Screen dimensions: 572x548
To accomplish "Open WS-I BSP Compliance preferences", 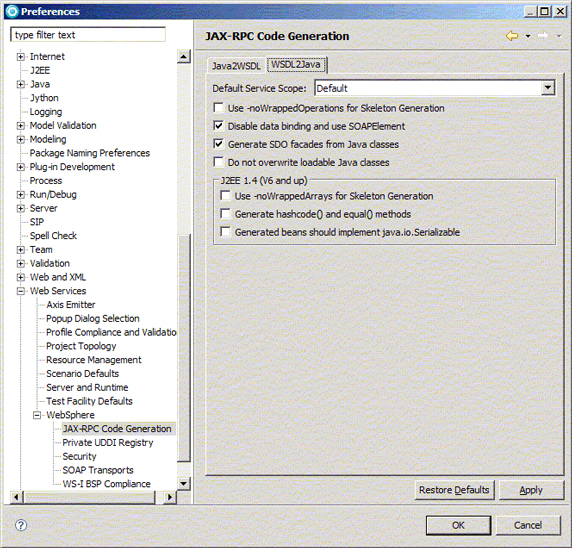I will click(106, 484).
